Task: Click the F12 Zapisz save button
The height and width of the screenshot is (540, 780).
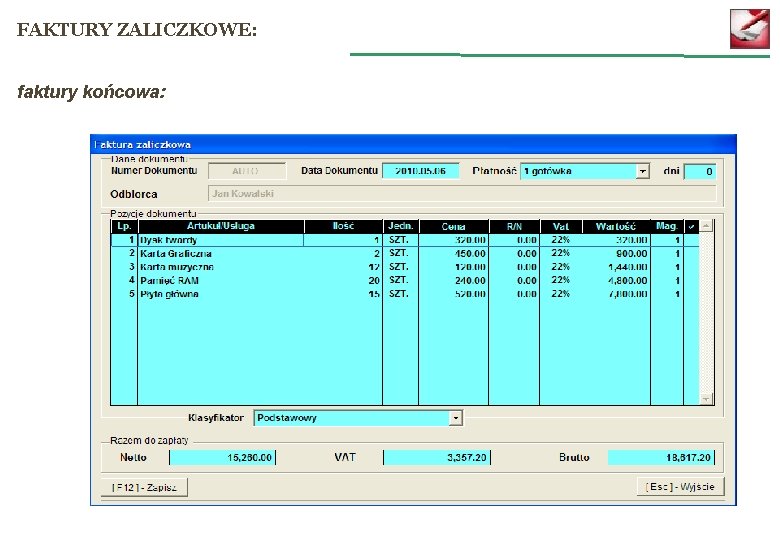Action: 144,487
